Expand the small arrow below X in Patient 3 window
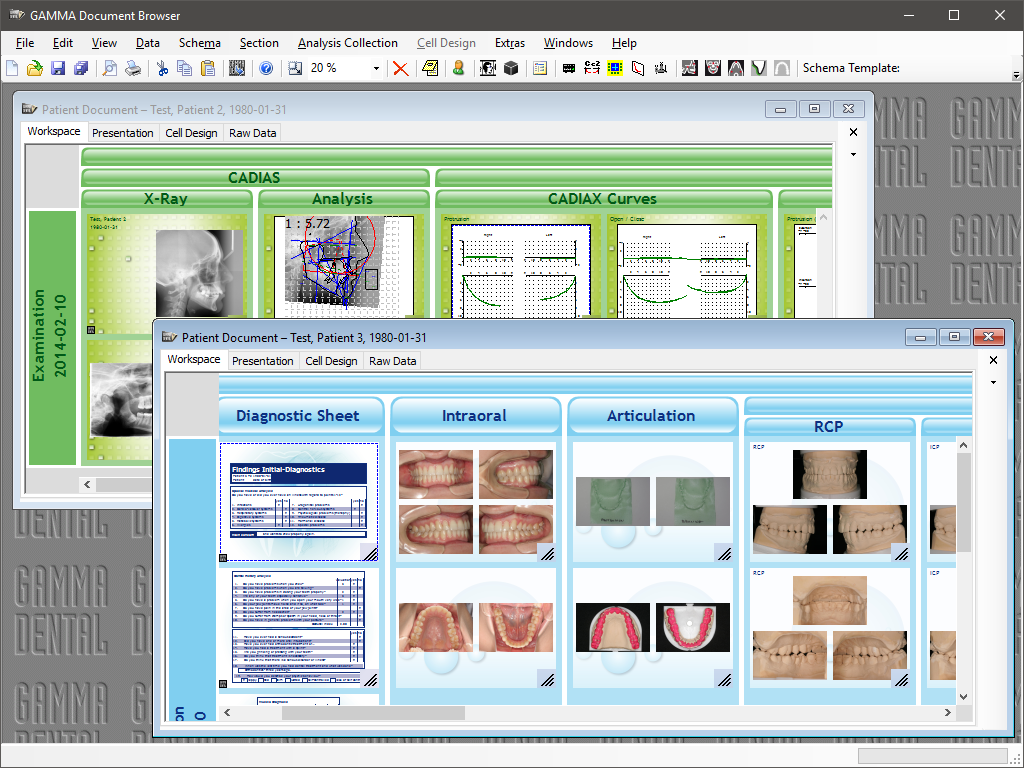 tap(993, 383)
